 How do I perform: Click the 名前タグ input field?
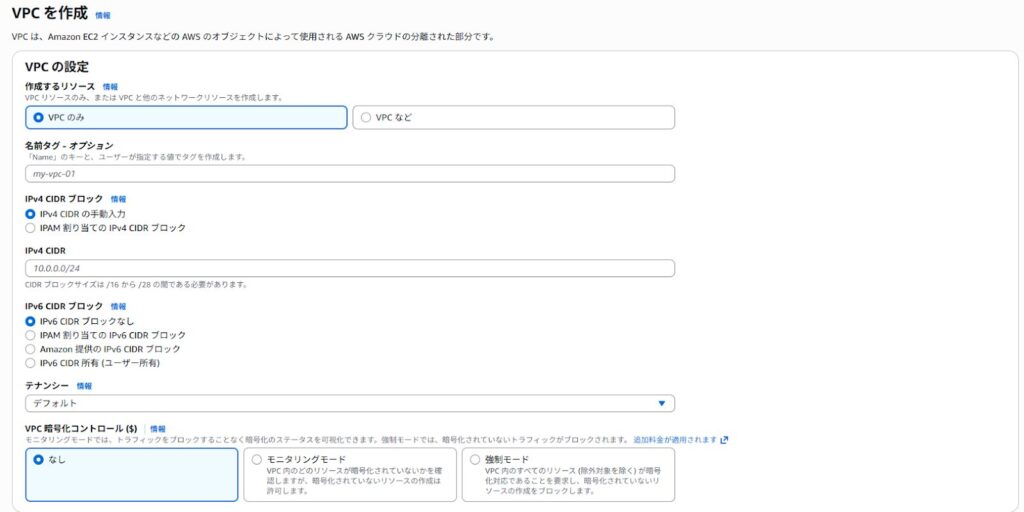[x=350, y=174]
